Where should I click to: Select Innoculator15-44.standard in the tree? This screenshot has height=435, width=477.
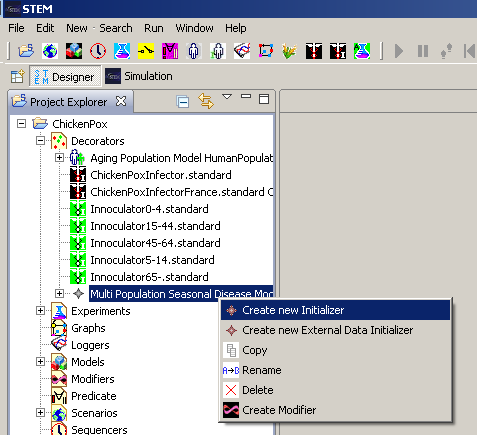tap(155, 226)
